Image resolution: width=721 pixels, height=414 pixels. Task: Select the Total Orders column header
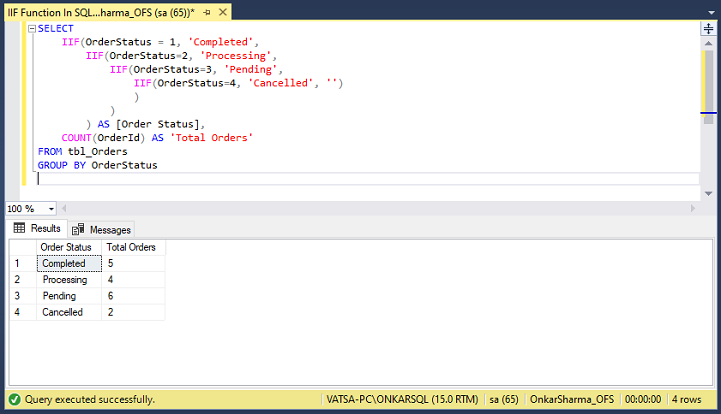[133, 247]
